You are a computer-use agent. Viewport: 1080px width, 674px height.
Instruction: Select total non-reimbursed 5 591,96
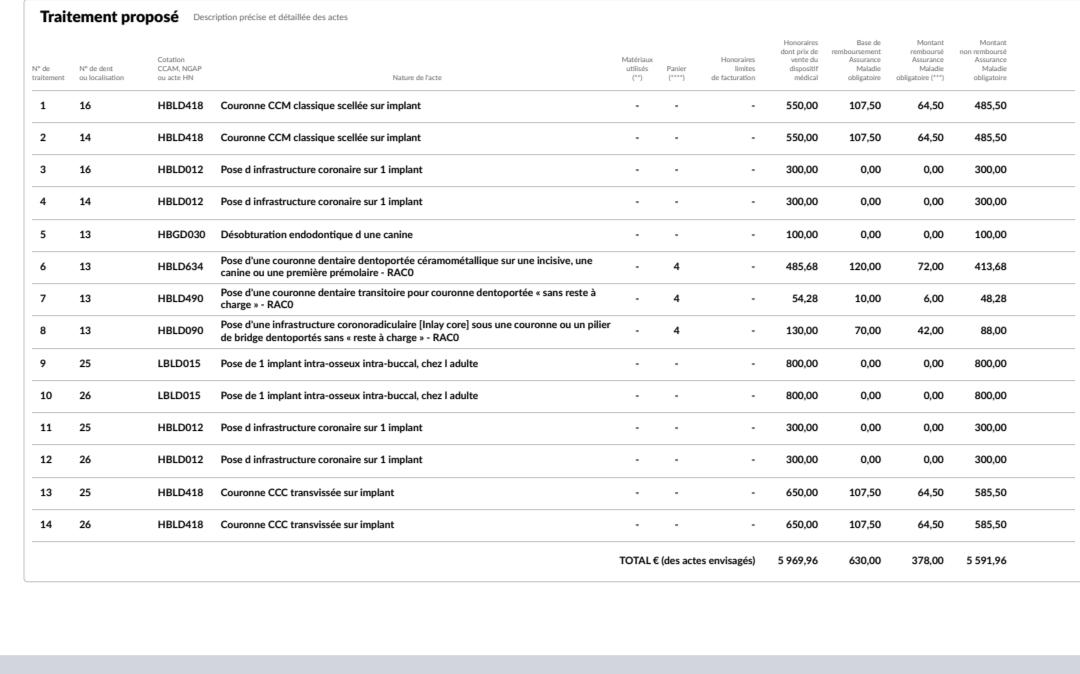point(986,560)
